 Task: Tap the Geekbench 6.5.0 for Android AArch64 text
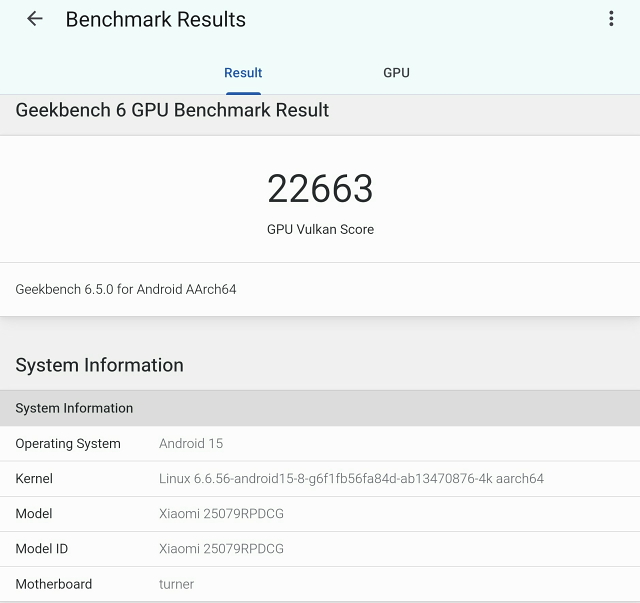[x=126, y=290]
